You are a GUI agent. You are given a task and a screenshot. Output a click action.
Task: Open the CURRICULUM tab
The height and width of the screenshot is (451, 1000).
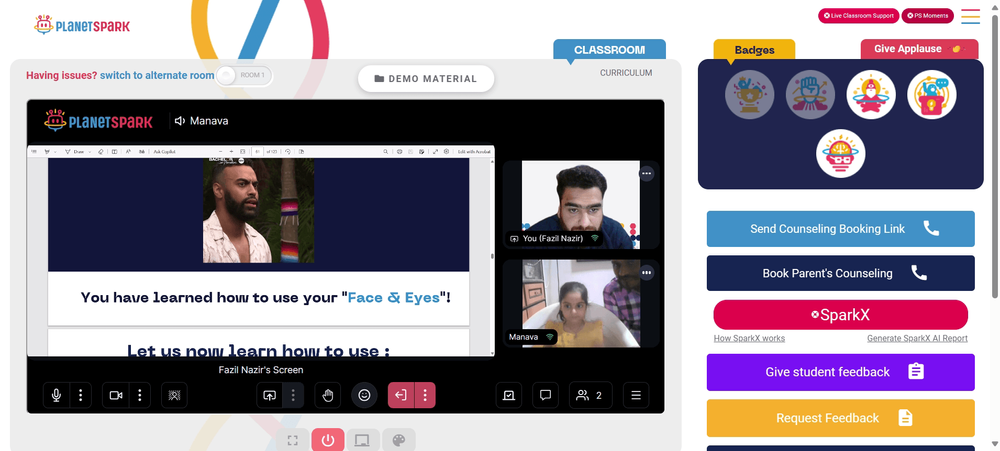pyautogui.click(x=626, y=73)
